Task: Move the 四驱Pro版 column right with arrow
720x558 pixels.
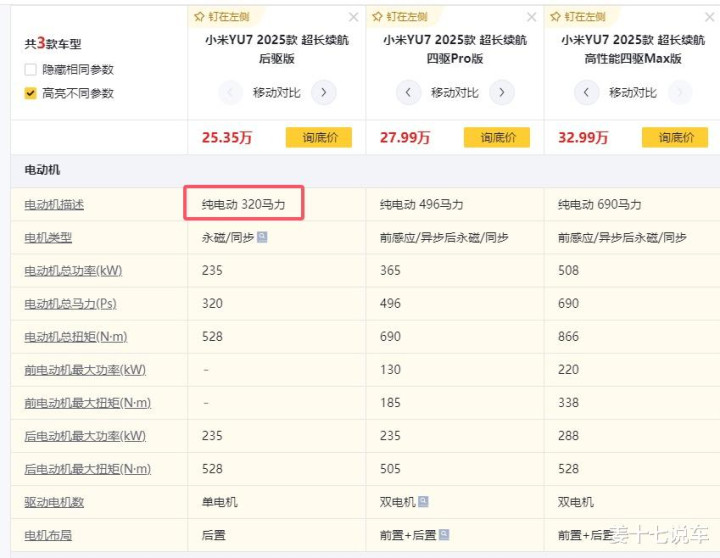Action: coord(502,92)
